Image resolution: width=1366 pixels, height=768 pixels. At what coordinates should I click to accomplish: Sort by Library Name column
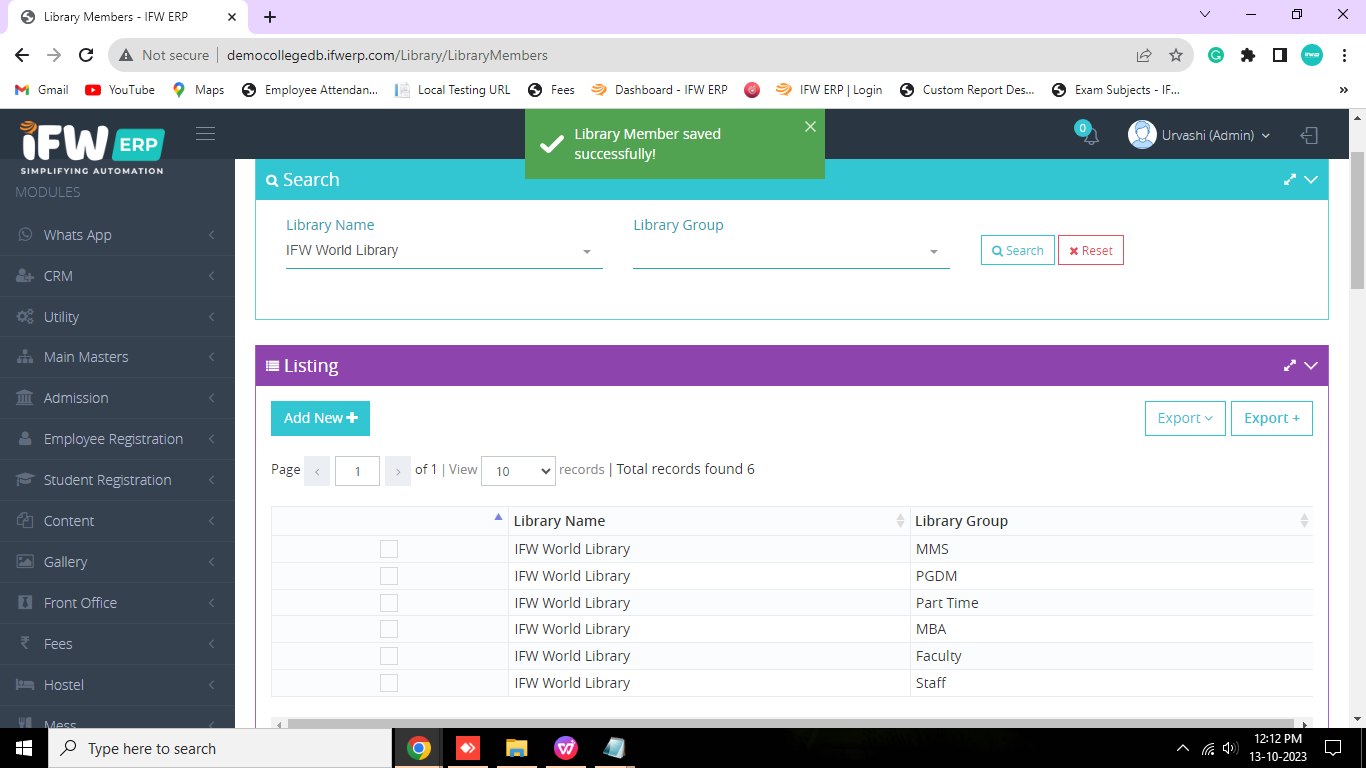pos(709,521)
